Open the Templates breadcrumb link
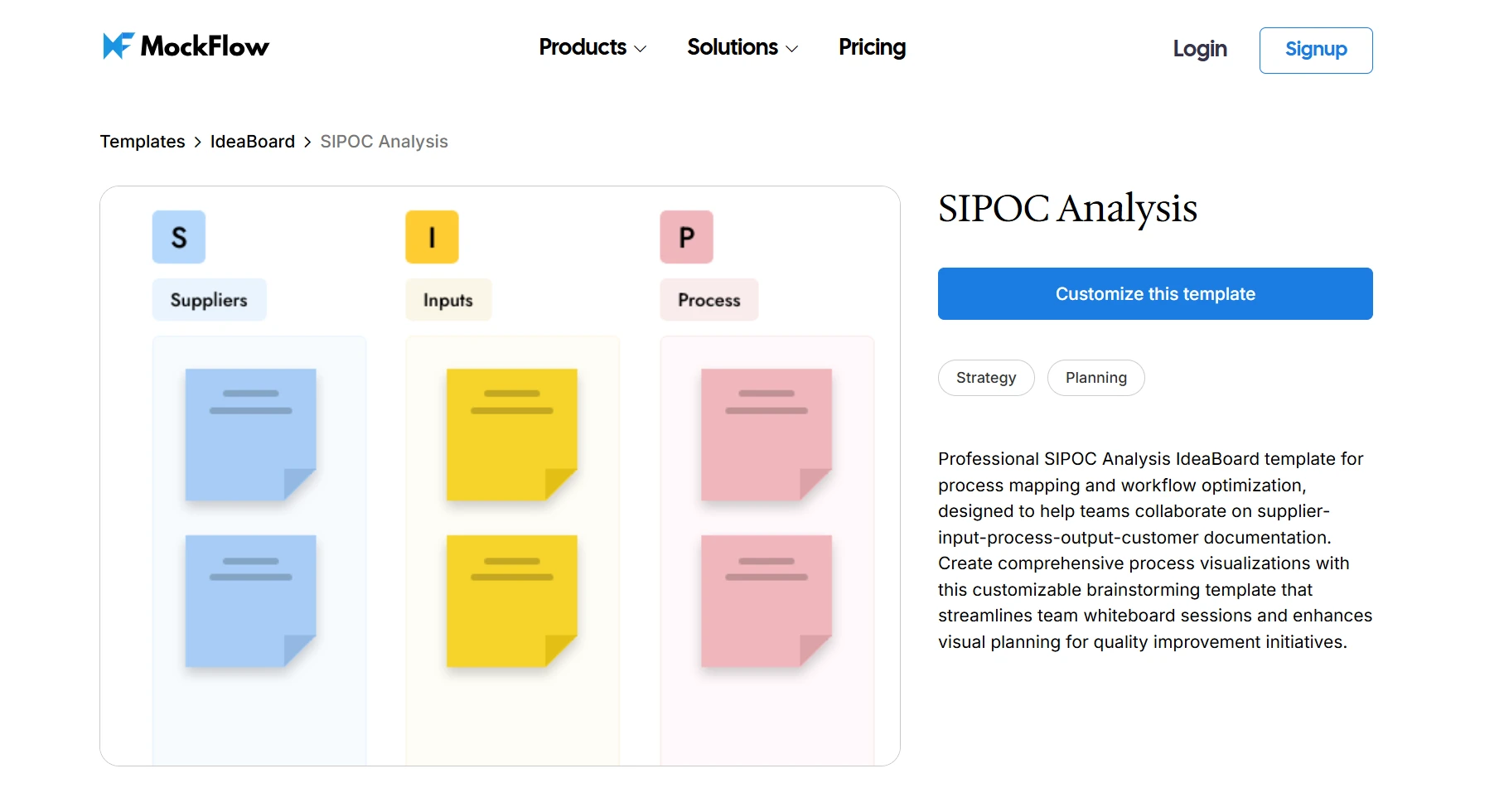Image resolution: width=1504 pixels, height=812 pixels. tap(142, 142)
